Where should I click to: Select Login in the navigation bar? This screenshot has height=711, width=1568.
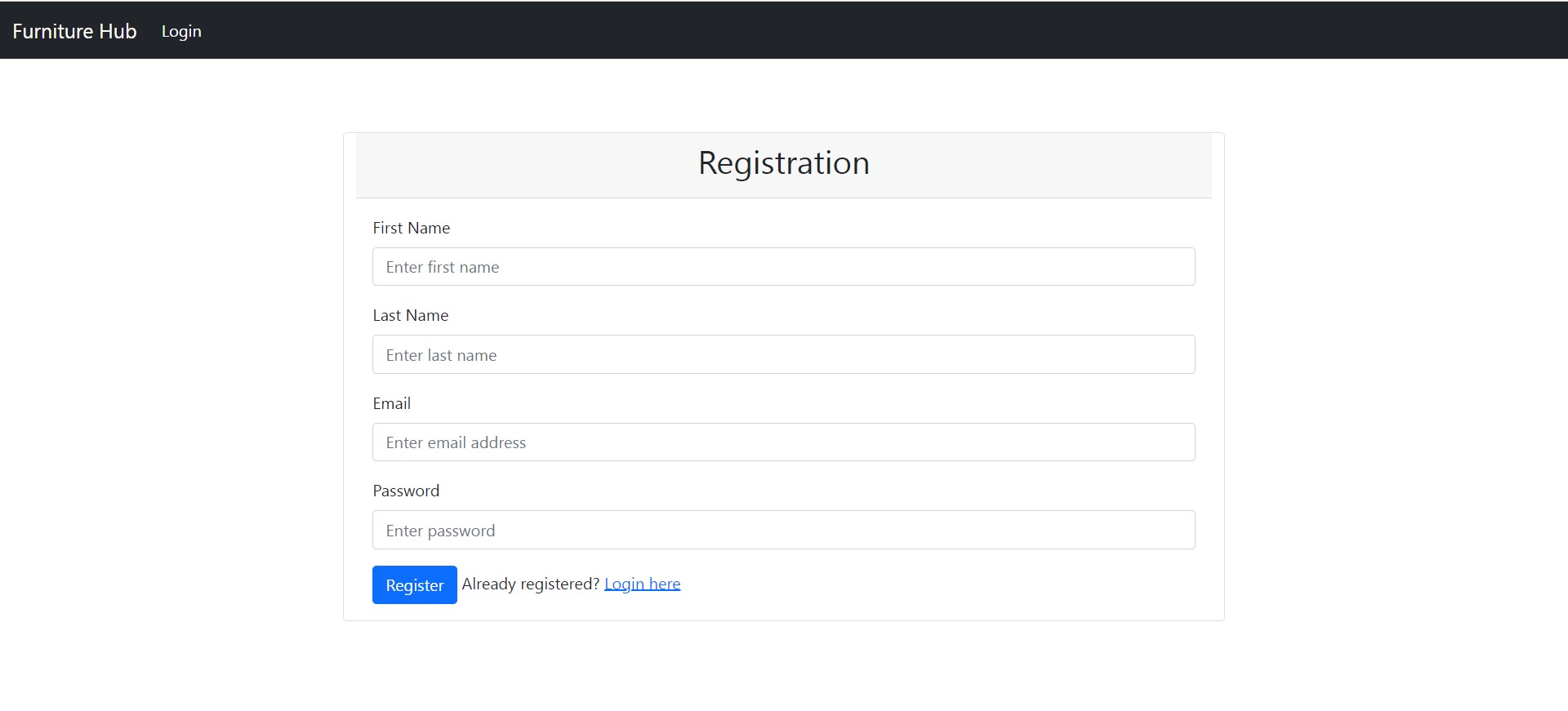(180, 31)
